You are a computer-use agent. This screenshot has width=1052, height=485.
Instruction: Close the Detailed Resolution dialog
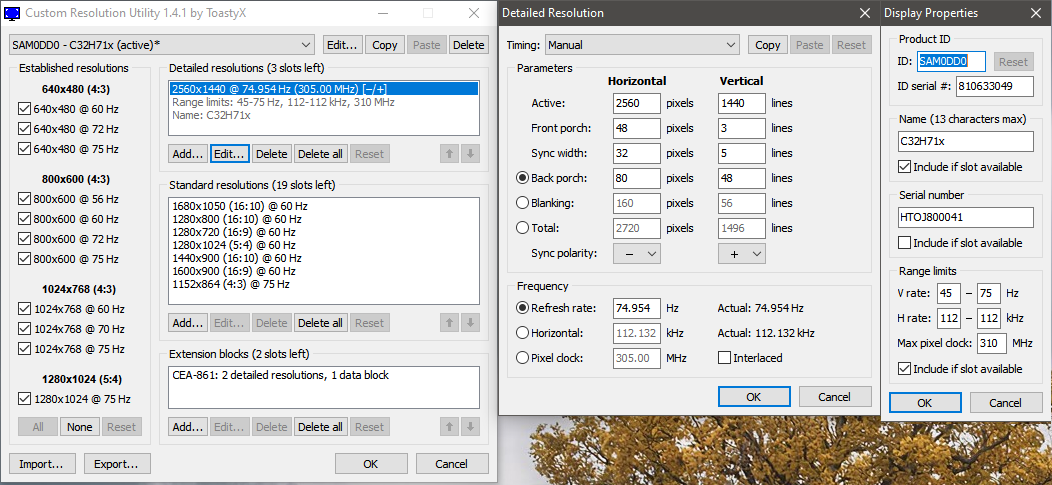[865, 13]
